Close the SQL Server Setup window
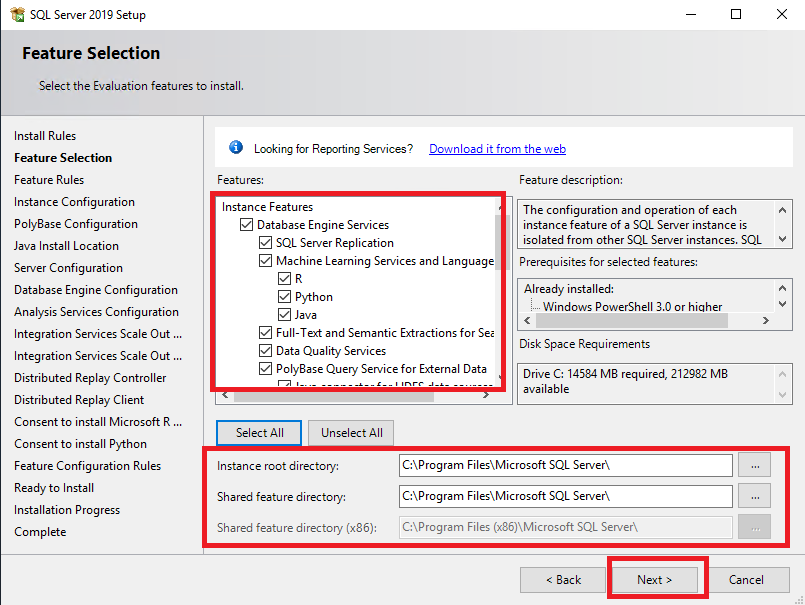 [x=782, y=14]
